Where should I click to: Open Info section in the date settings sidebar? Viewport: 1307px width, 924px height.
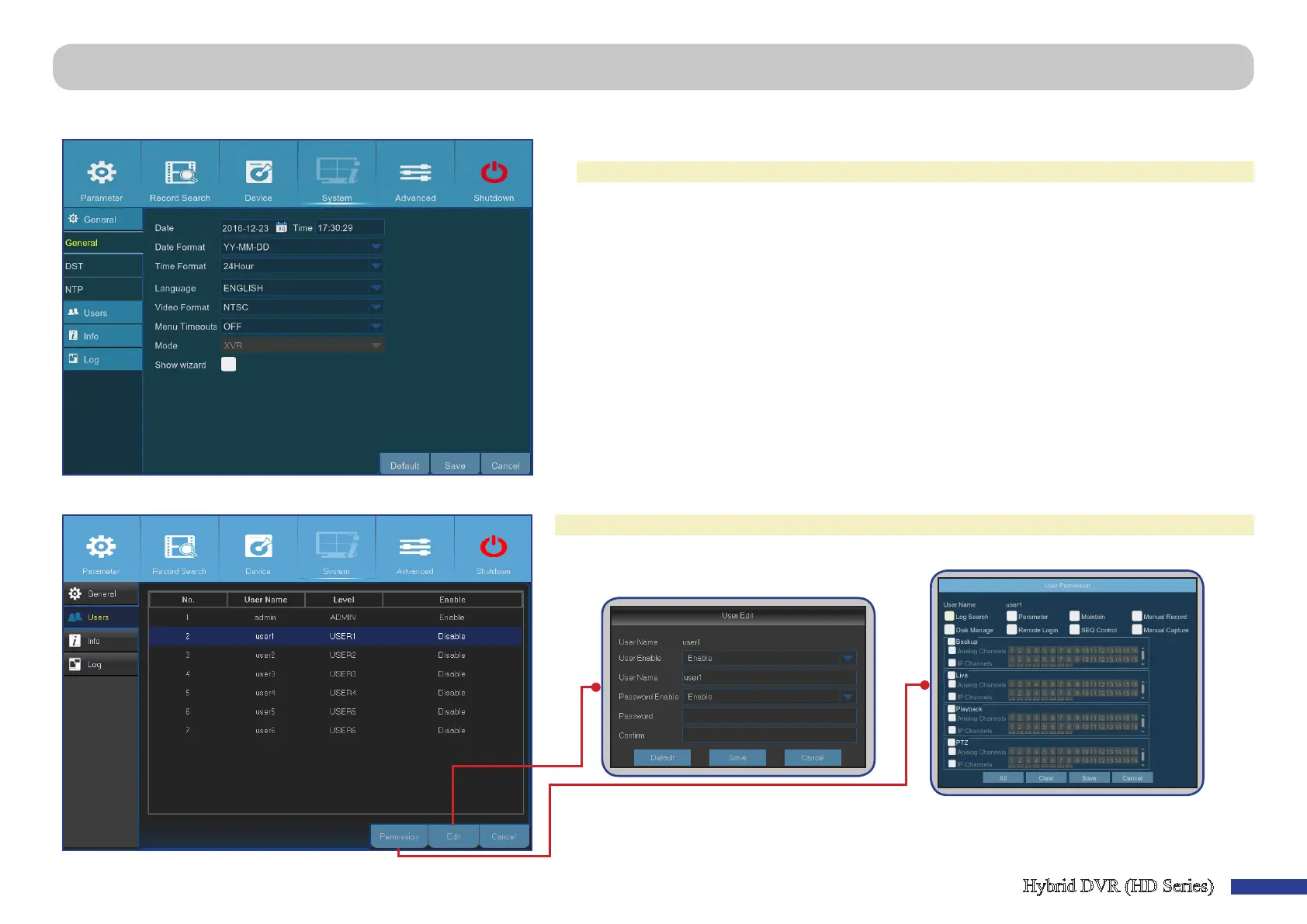103,336
